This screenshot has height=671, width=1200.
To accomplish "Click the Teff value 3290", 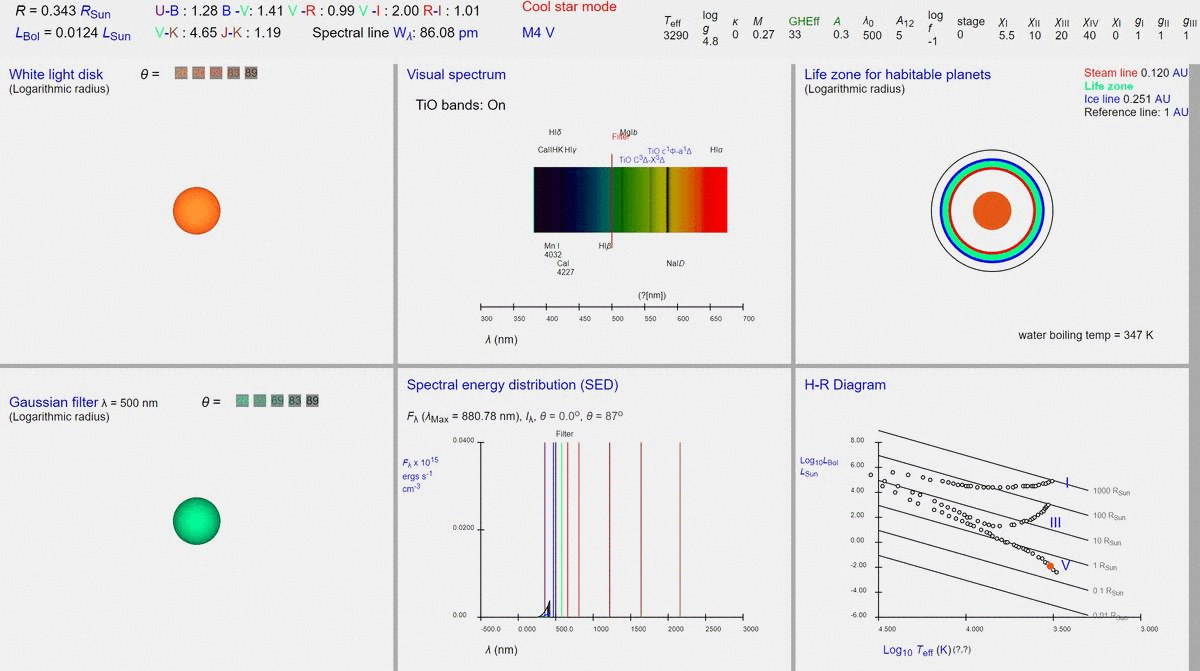I will click(x=676, y=36).
